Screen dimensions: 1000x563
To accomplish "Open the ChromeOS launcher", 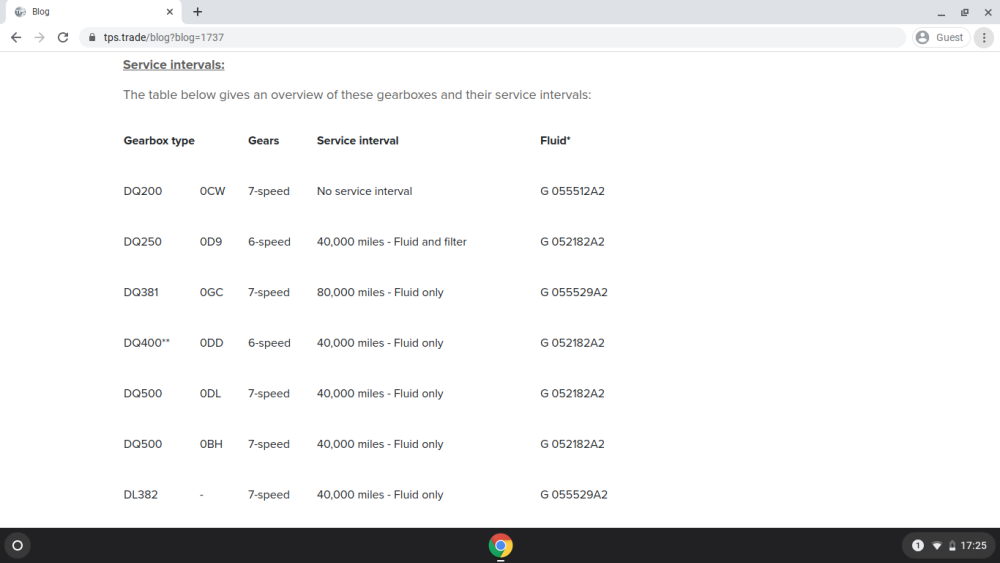I will coord(17,545).
